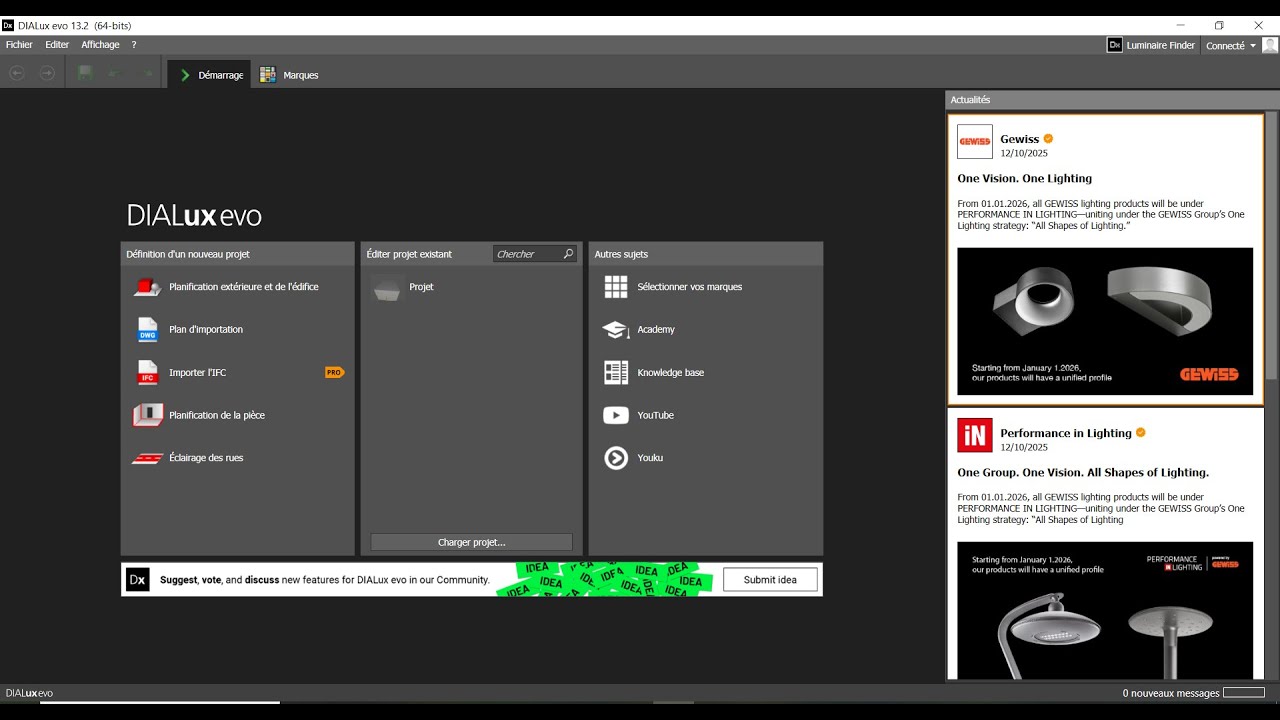This screenshot has height=720, width=1280.
Task: Click the redo arrow icon in toolbar
Action: point(148,73)
